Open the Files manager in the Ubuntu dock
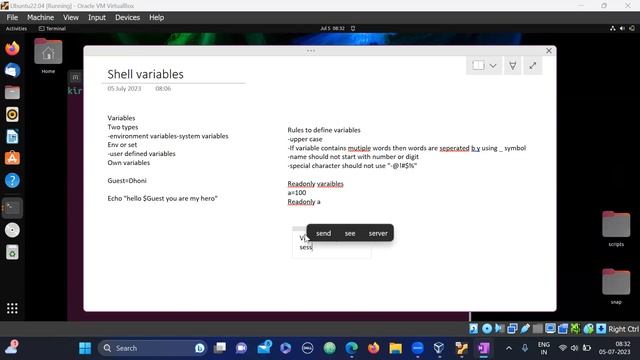This screenshot has width=640, height=360. pos(12,93)
